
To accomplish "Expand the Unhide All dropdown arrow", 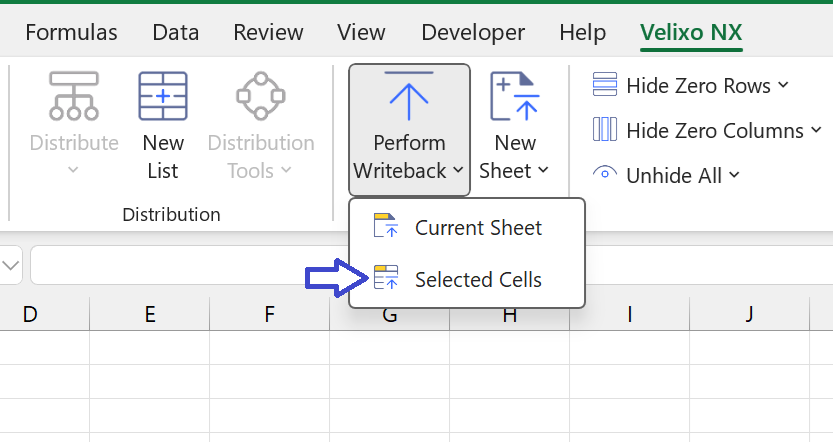I will [734, 175].
